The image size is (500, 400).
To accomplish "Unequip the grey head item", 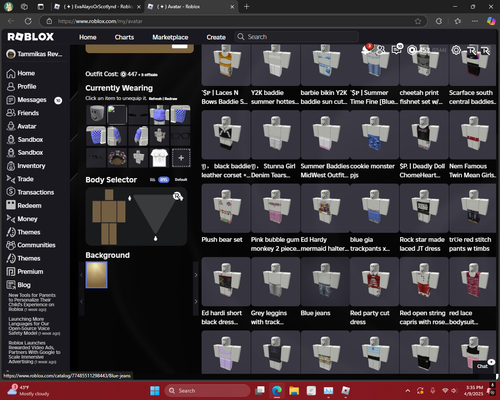I will (x=96, y=114).
